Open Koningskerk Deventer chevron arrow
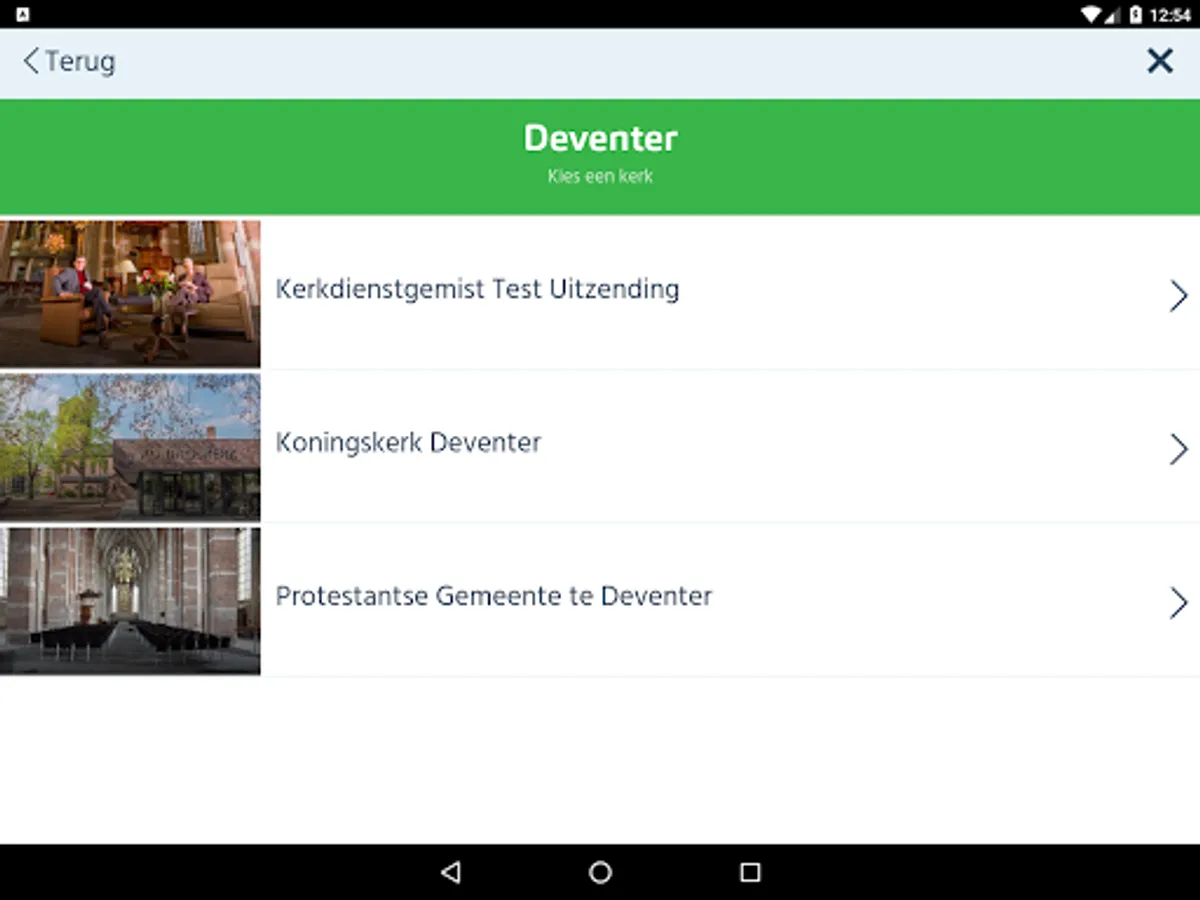The image size is (1200, 900). (1178, 450)
